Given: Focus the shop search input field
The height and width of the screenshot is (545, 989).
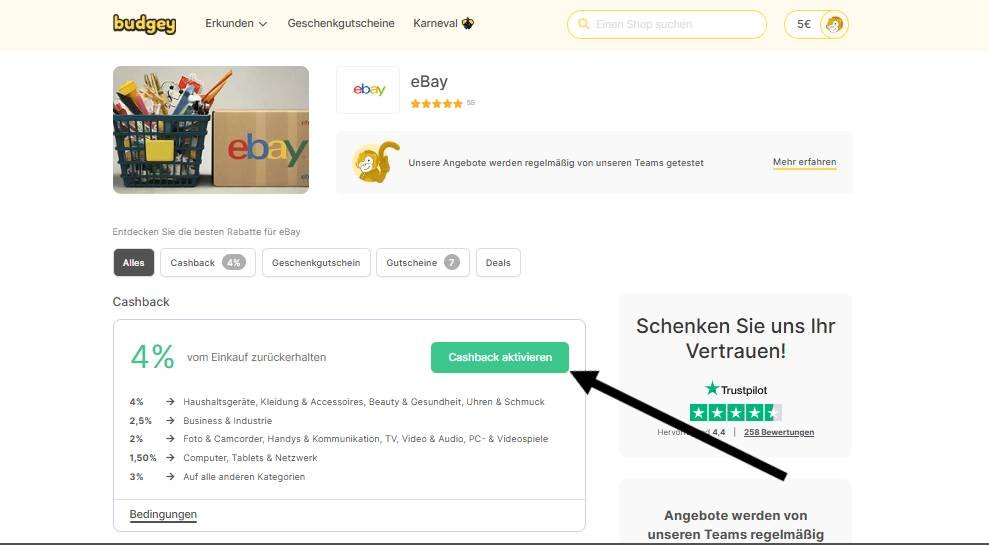Looking at the screenshot, I should coord(667,24).
